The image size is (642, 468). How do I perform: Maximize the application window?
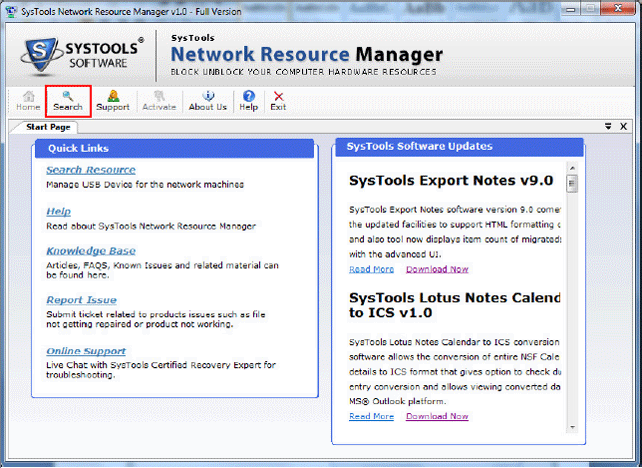(590, 9)
